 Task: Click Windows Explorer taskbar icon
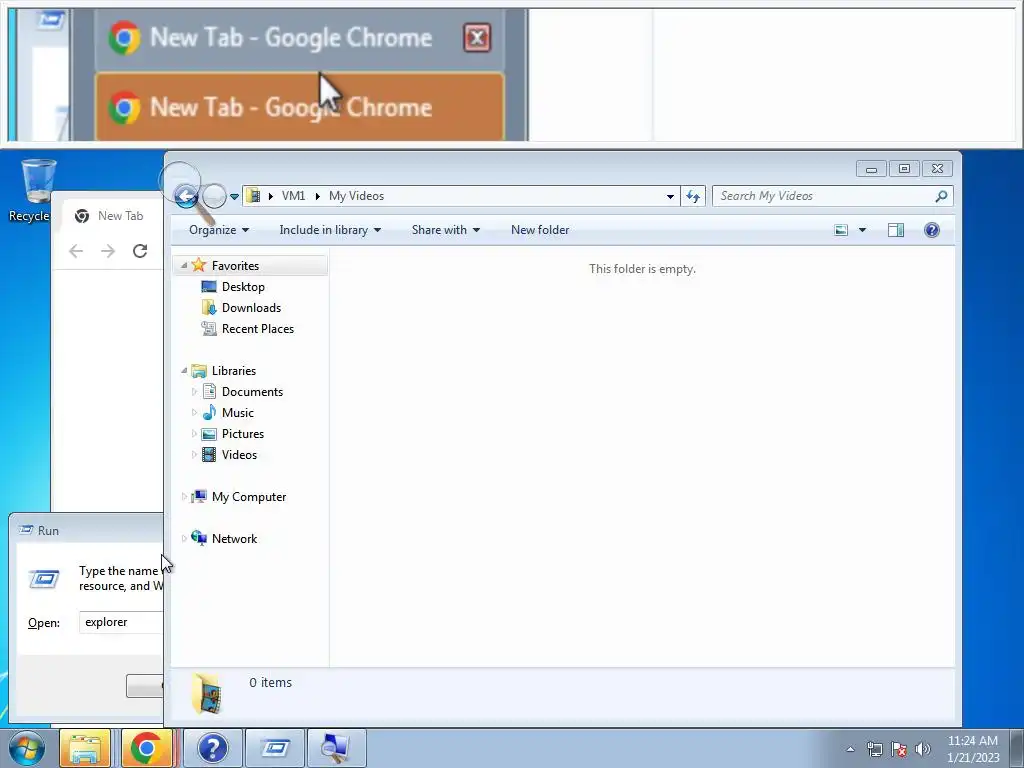pyautogui.click(x=85, y=748)
